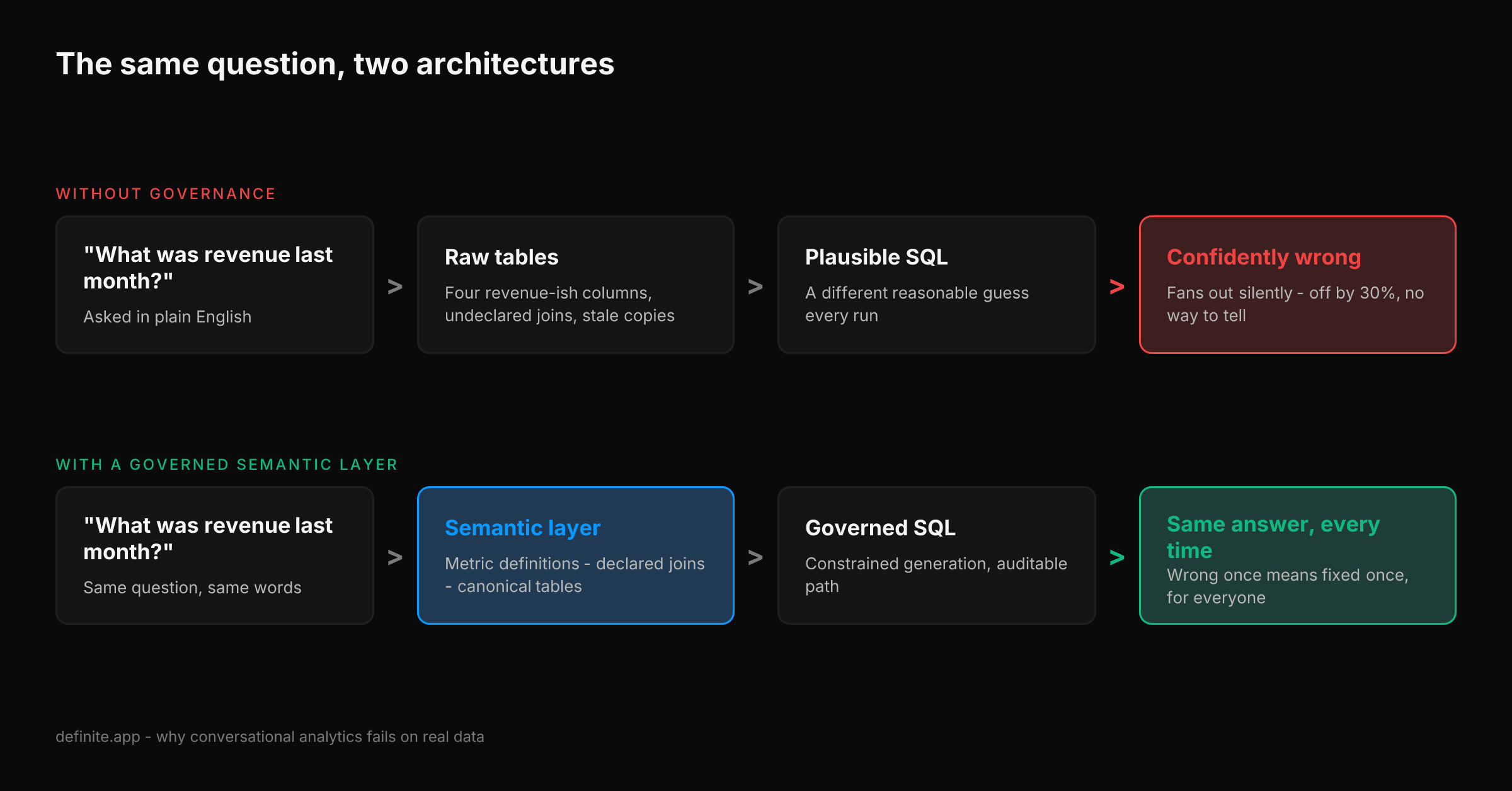The width and height of the screenshot is (1512, 791).
Task: Click the text "Four revenue-ish columns, undeclared joins, stale copies"
Action: [x=559, y=304]
